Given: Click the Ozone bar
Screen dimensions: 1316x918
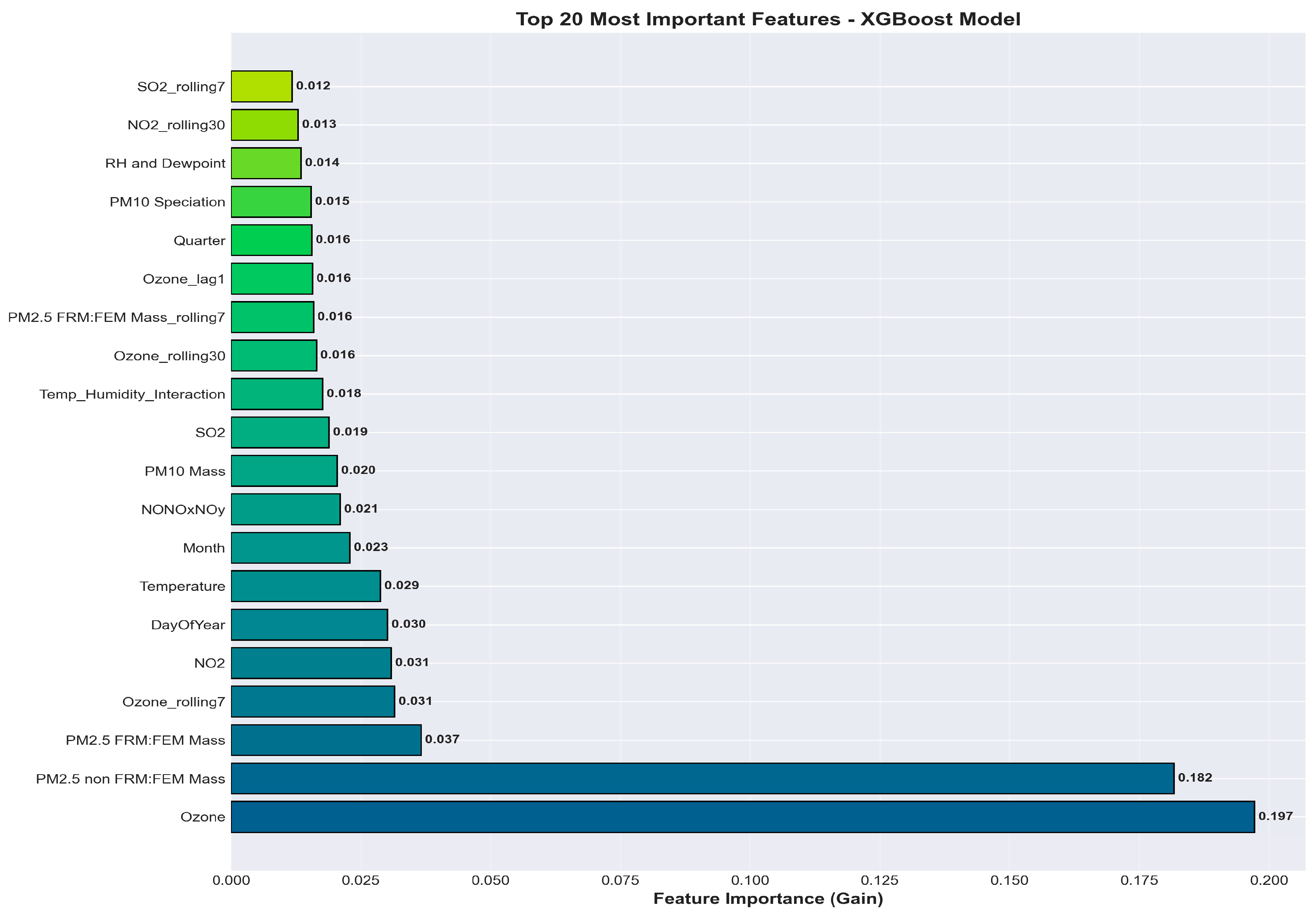Looking at the screenshot, I should click(742, 817).
